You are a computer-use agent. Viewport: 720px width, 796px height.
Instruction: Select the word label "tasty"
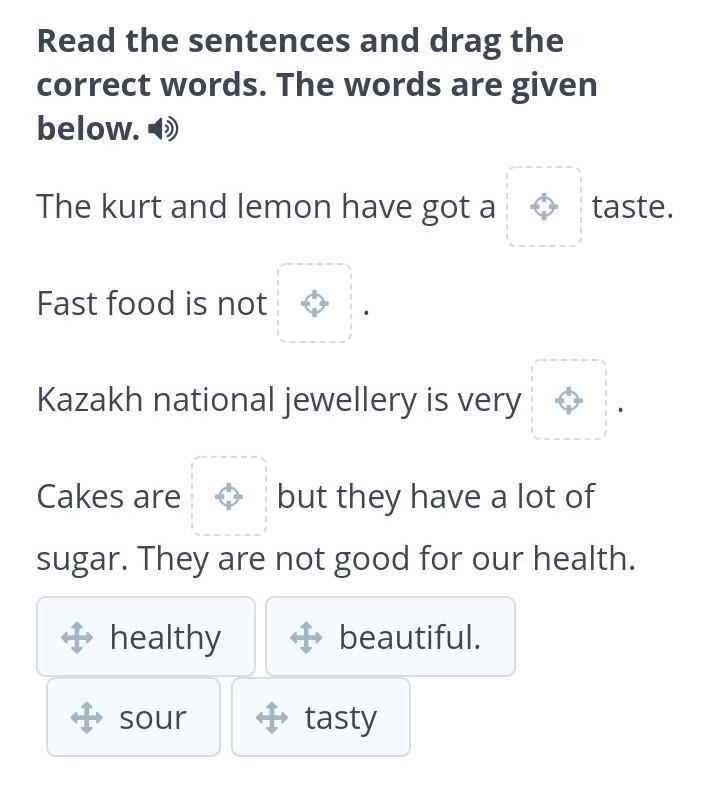[340, 717]
